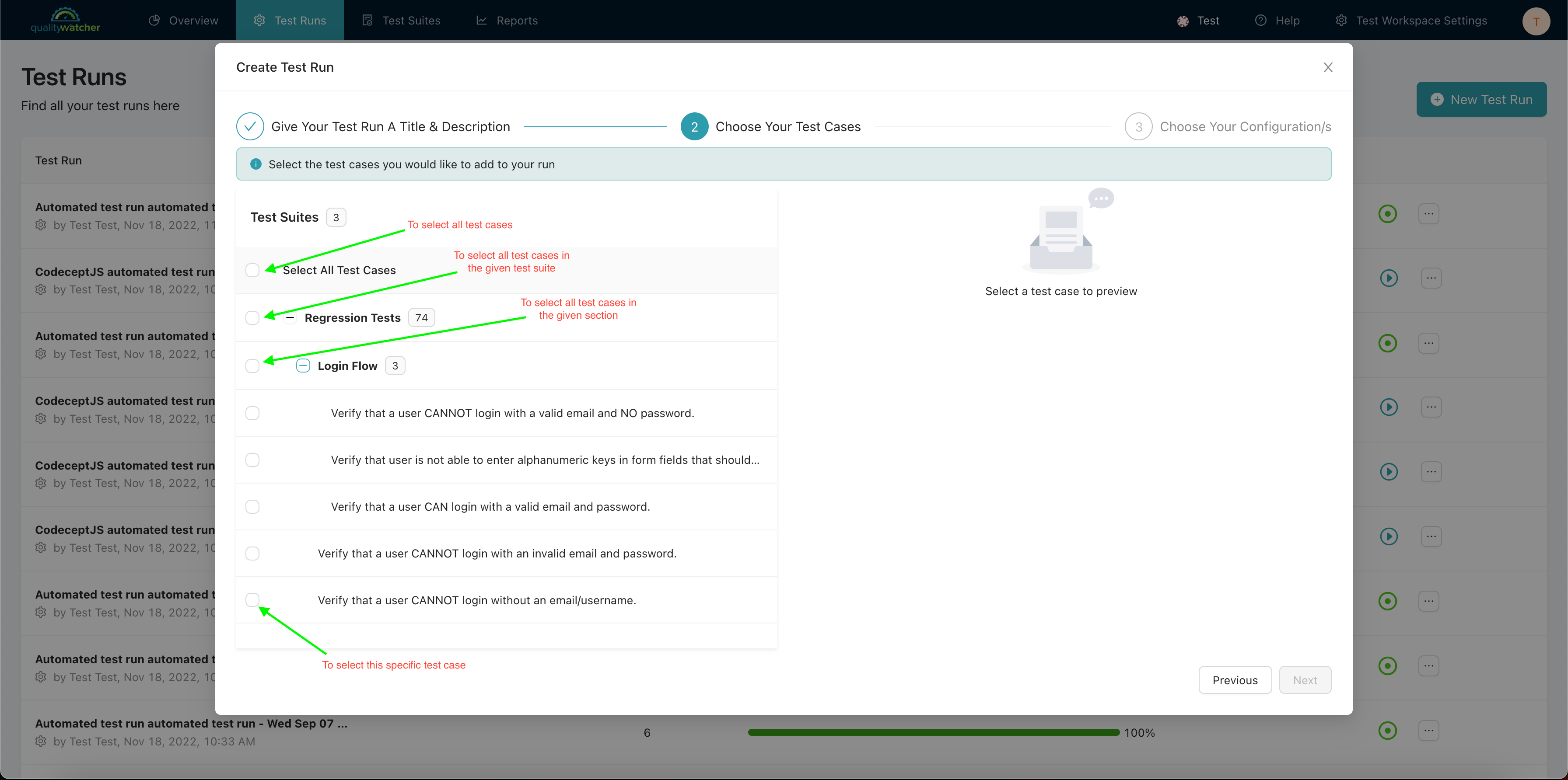Viewport: 1568px width, 780px height.
Task: Click the plus icon on New Test Run
Action: click(1436, 99)
